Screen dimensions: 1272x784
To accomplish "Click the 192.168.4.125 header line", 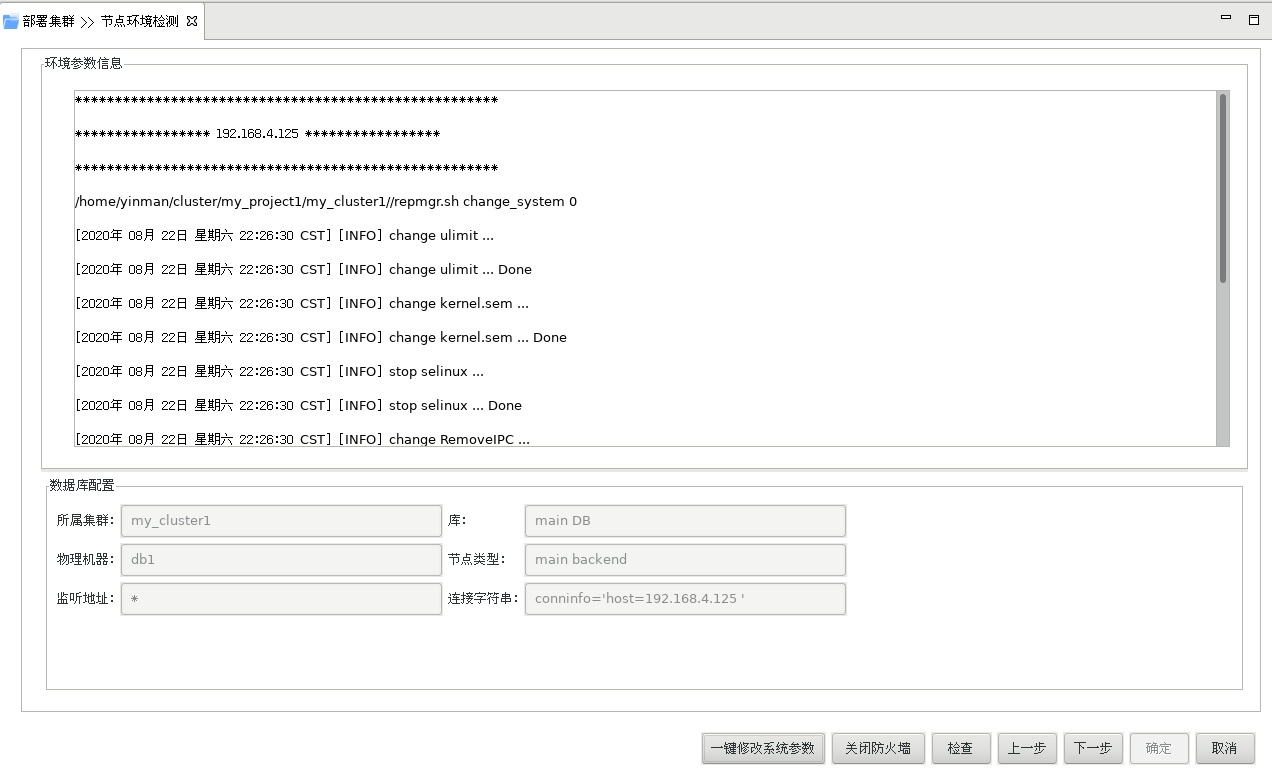I will click(x=257, y=134).
